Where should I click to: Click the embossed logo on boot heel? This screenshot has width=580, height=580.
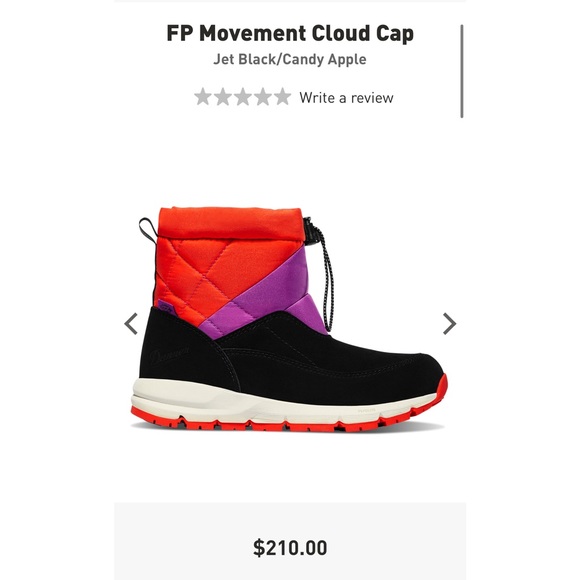point(170,354)
